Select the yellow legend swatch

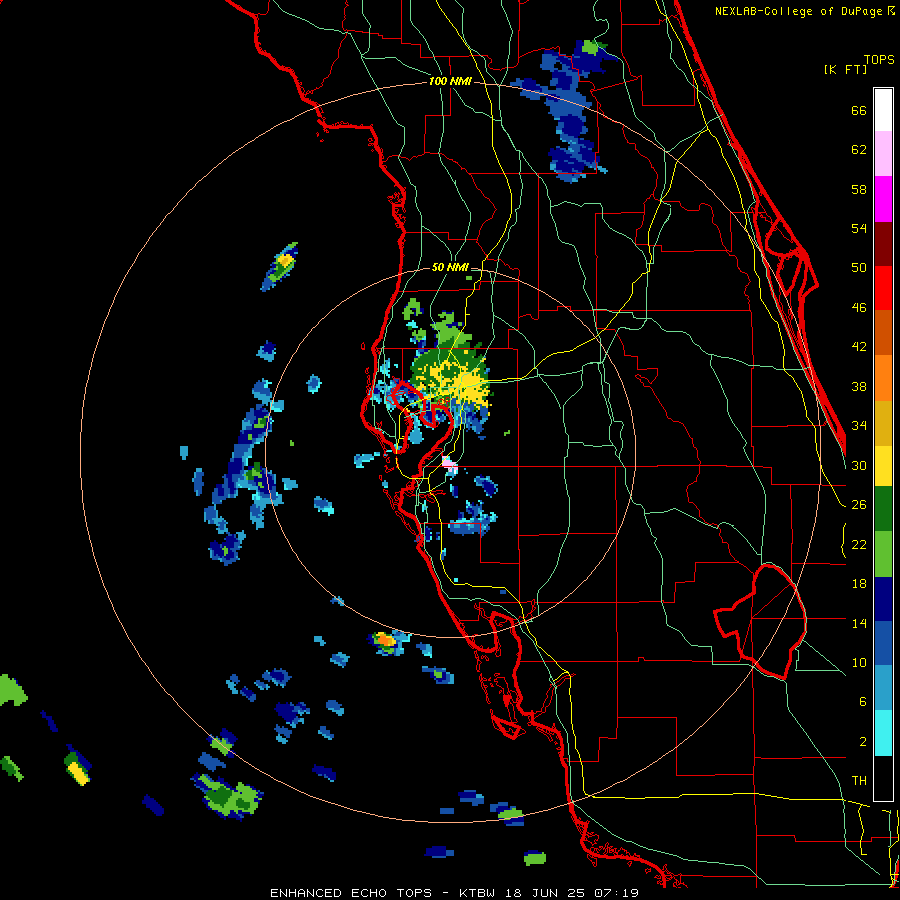coord(883,466)
